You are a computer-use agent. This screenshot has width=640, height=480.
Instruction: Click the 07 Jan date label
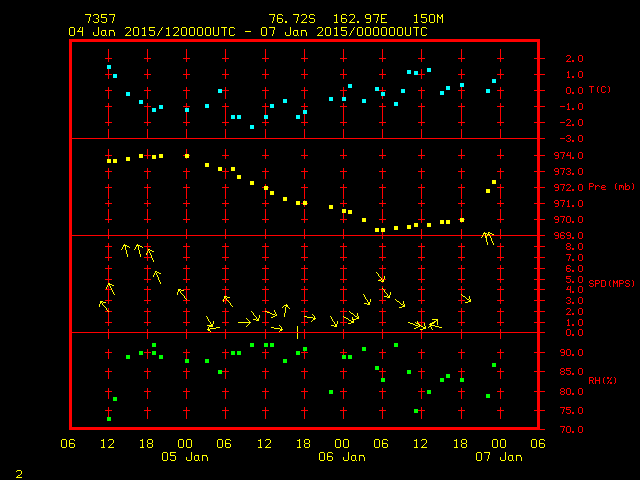coord(498,456)
